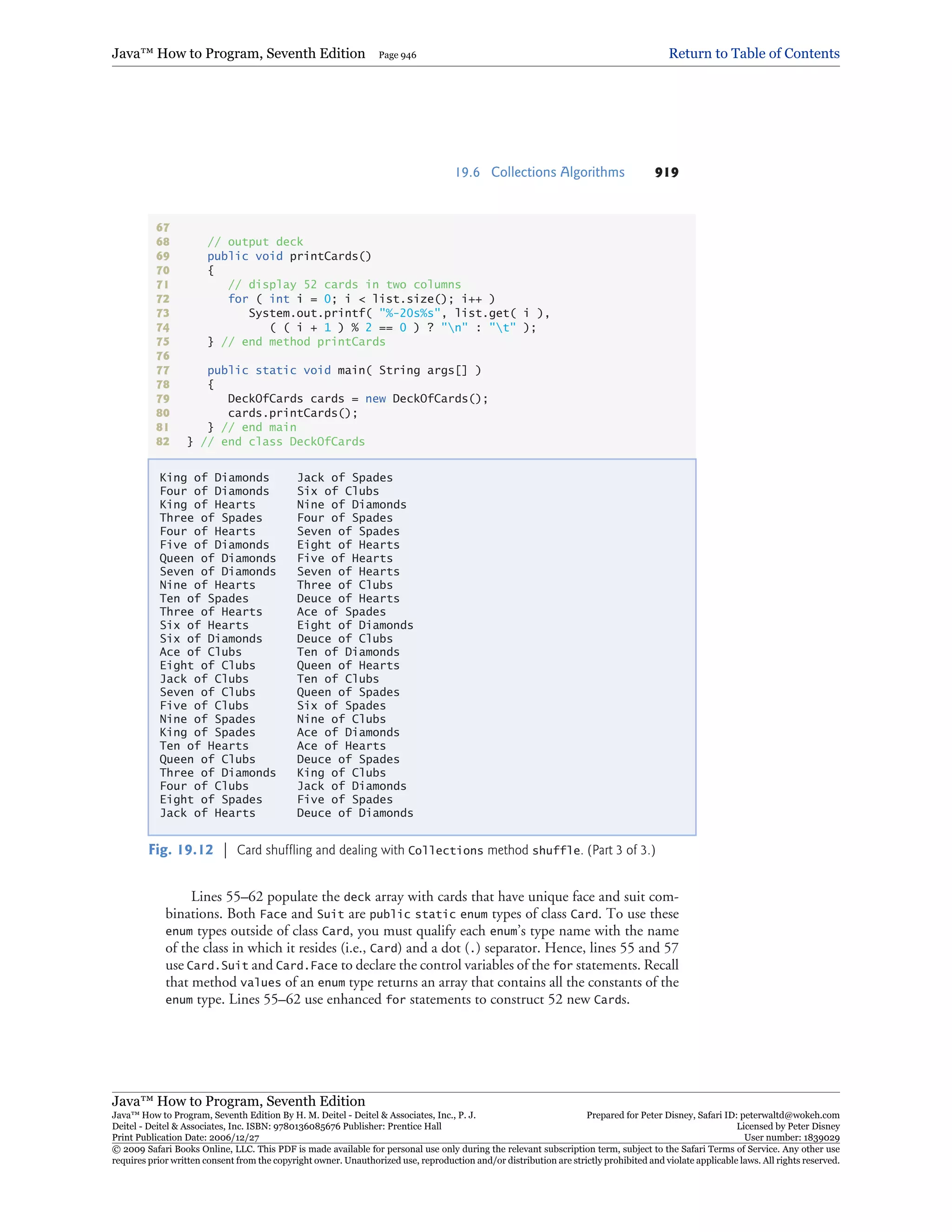Viewport: 952px width, 1232px height.
Task: Click the ISBN 9780136085676 text
Action: point(307,1126)
